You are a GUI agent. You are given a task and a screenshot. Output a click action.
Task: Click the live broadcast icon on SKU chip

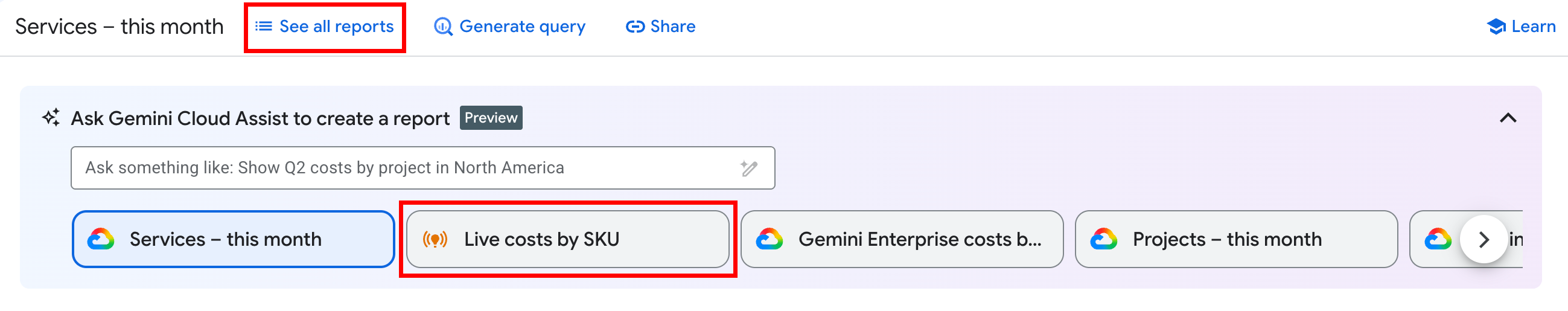pos(435,239)
